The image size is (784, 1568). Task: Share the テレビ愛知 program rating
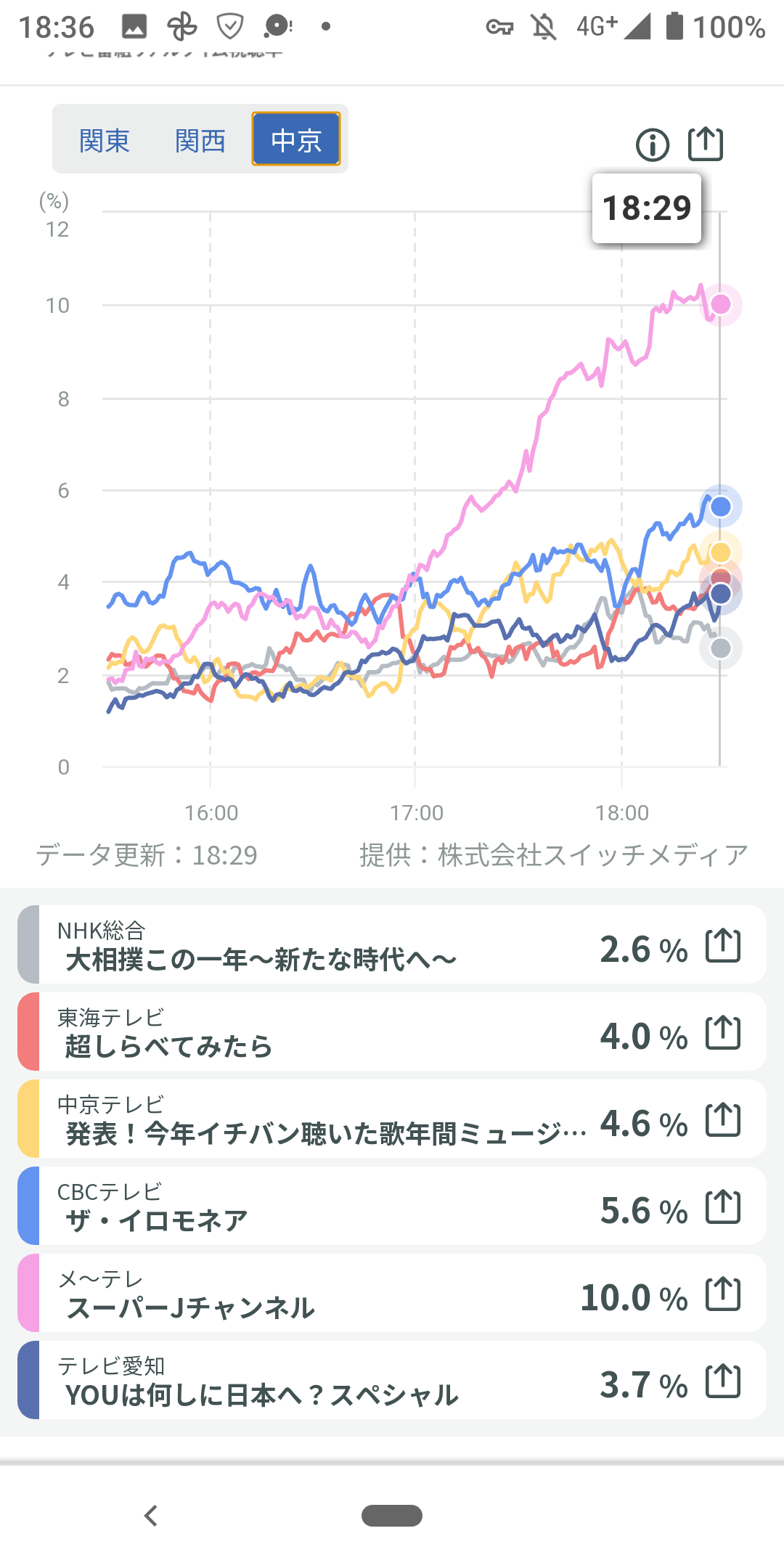coord(723,1381)
